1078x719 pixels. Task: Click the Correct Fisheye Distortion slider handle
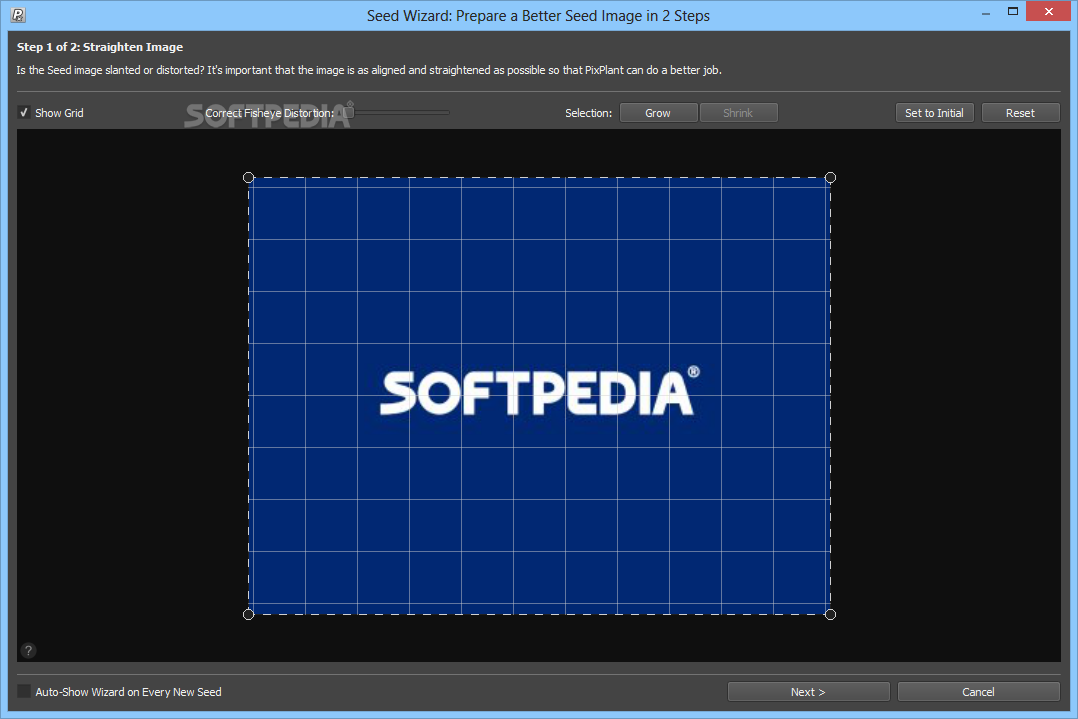[x=349, y=111]
